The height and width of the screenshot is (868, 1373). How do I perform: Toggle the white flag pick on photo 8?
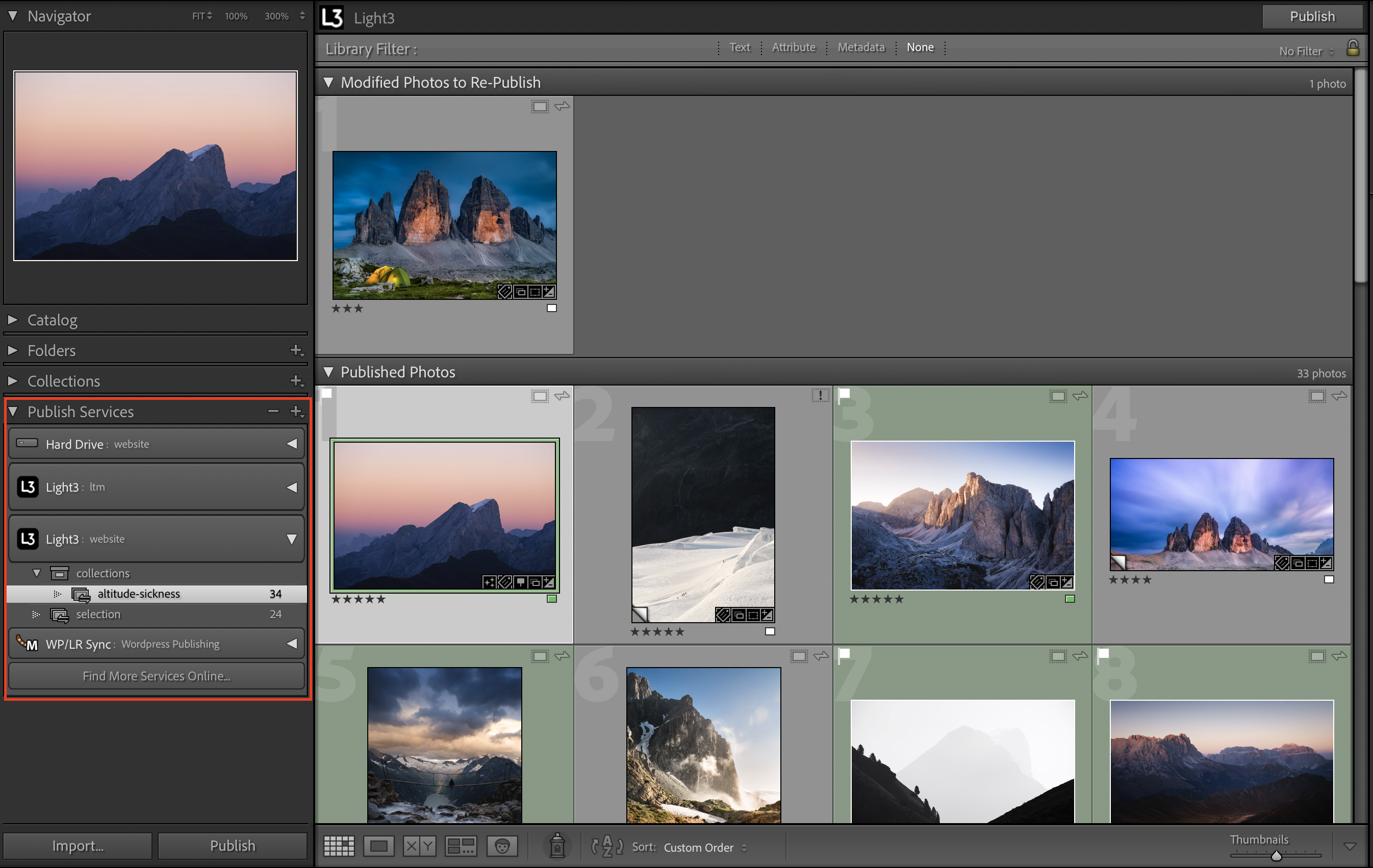(x=1103, y=656)
